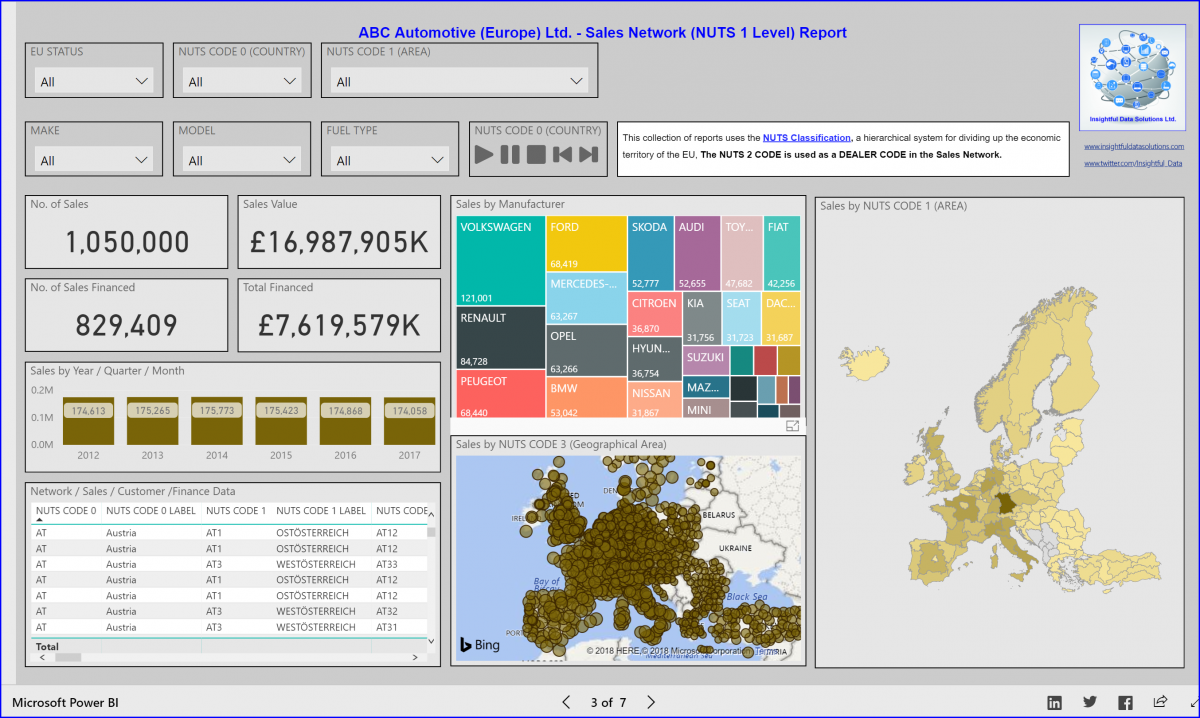The height and width of the screenshot is (718, 1200).
Task: Select the 2015 bar in Sales by Year
Action: coord(281,412)
